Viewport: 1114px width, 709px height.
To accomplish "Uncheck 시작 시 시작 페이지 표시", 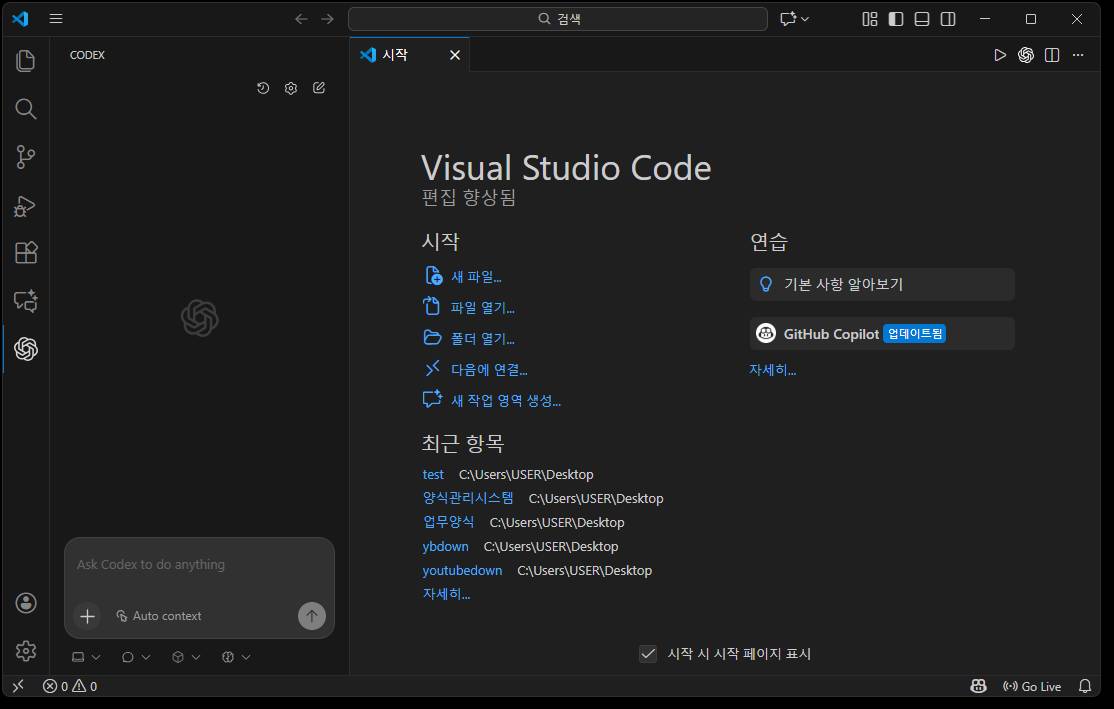I will (648, 654).
